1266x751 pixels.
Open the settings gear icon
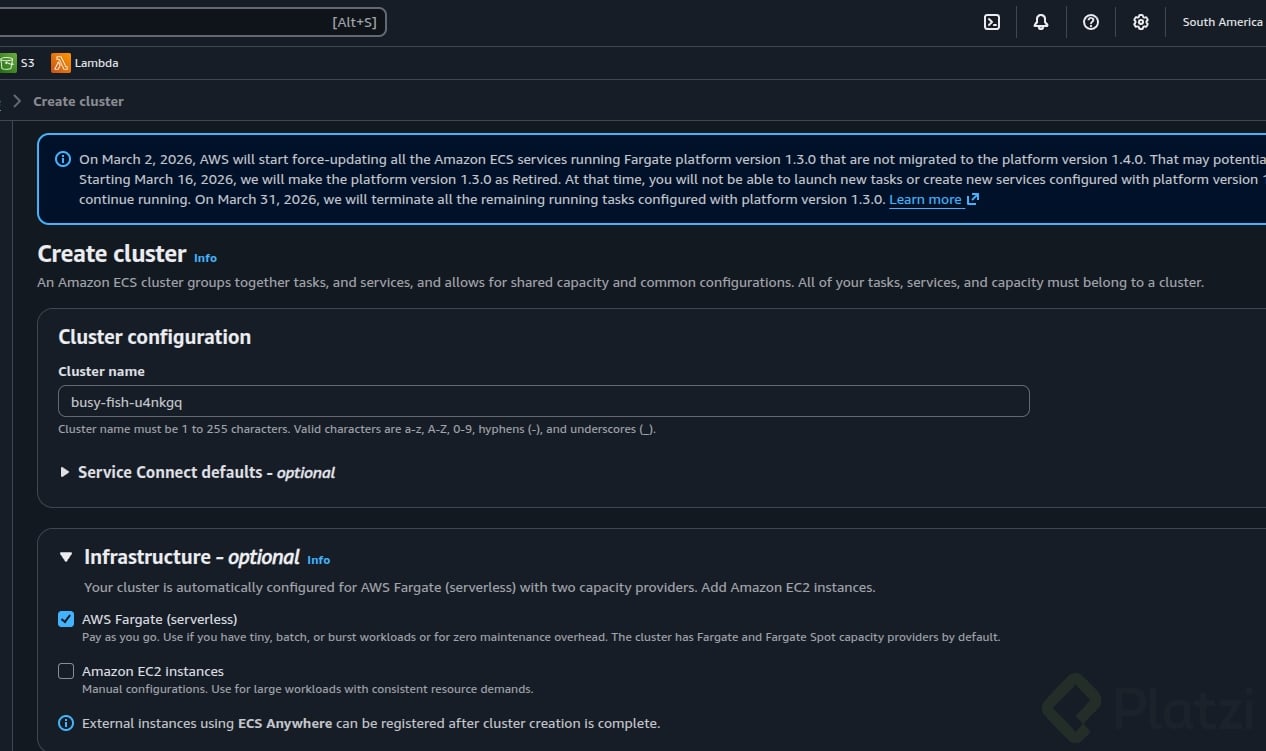tap(1141, 22)
